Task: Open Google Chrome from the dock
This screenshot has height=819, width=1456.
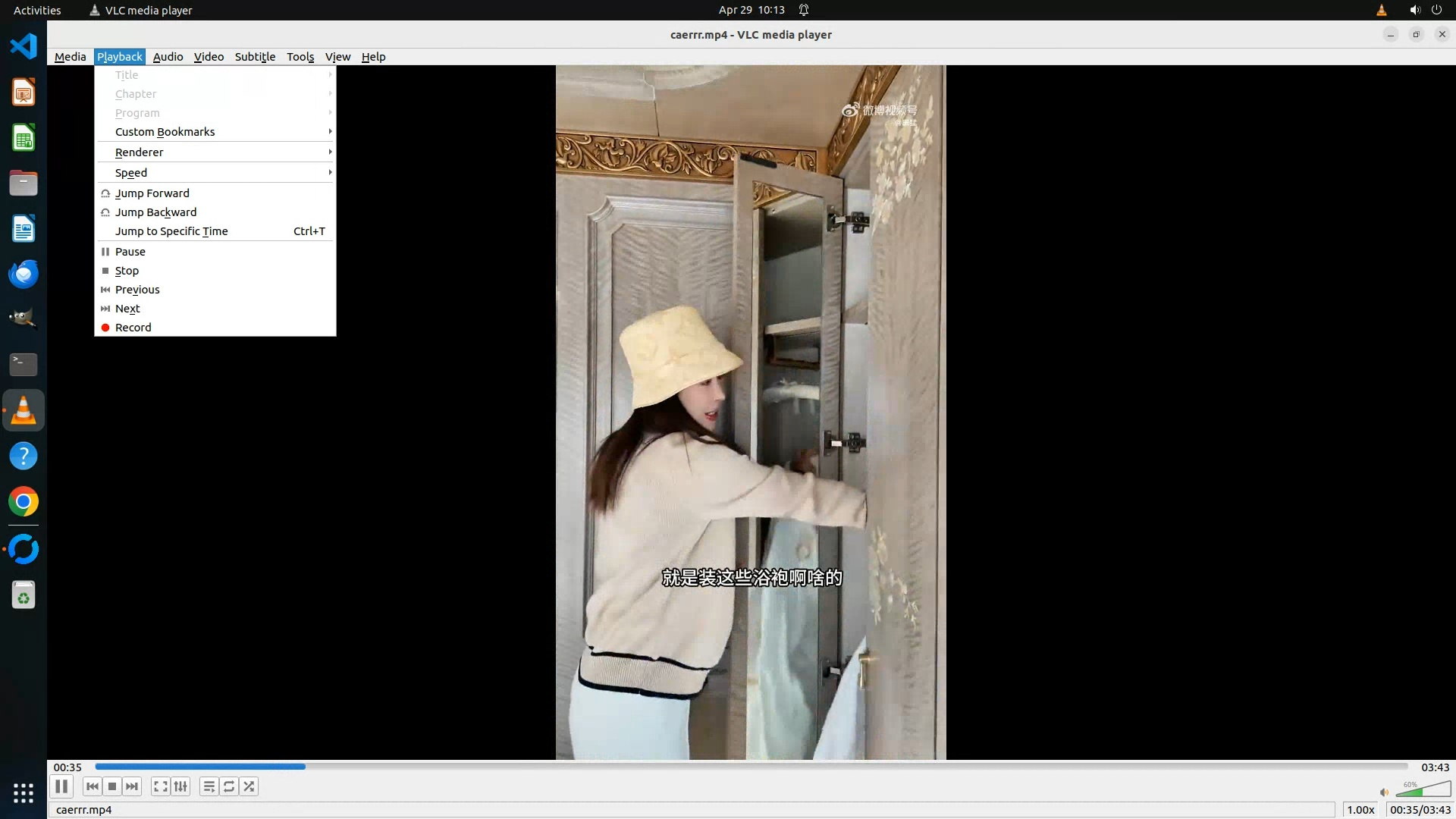Action: click(x=24, y=502)
